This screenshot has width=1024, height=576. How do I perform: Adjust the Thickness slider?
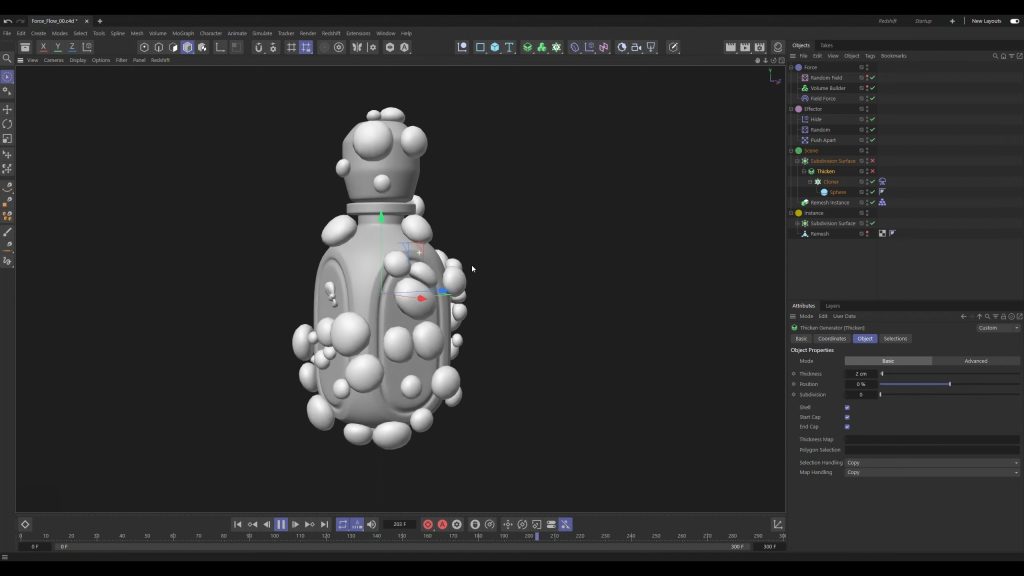coord(950,374)
